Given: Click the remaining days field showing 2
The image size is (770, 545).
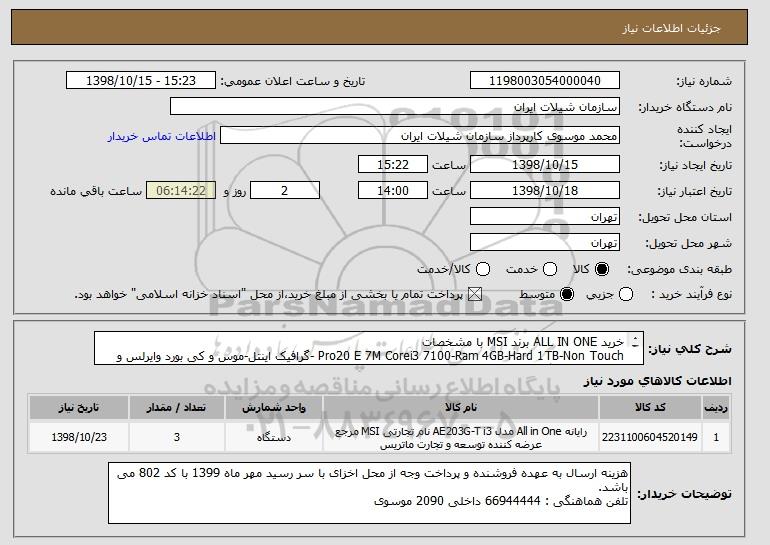Looking at the screenshot, I should (285, 191).
